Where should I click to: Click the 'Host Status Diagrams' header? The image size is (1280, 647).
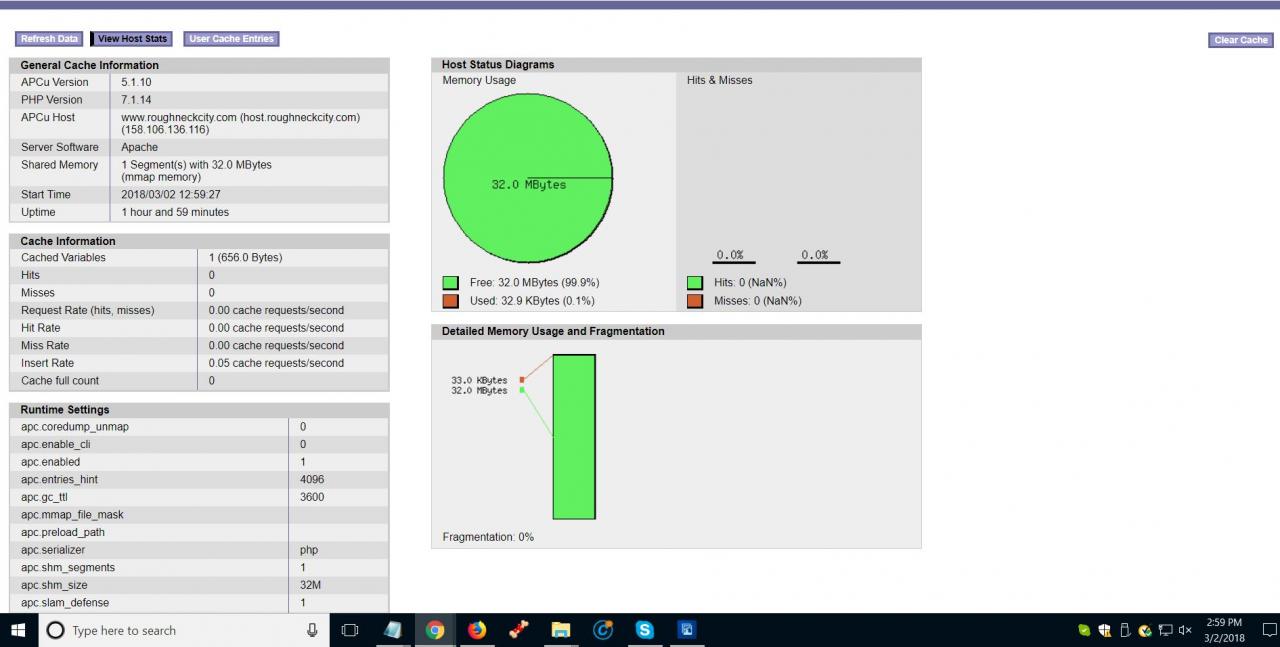click(x=498, y=64)
